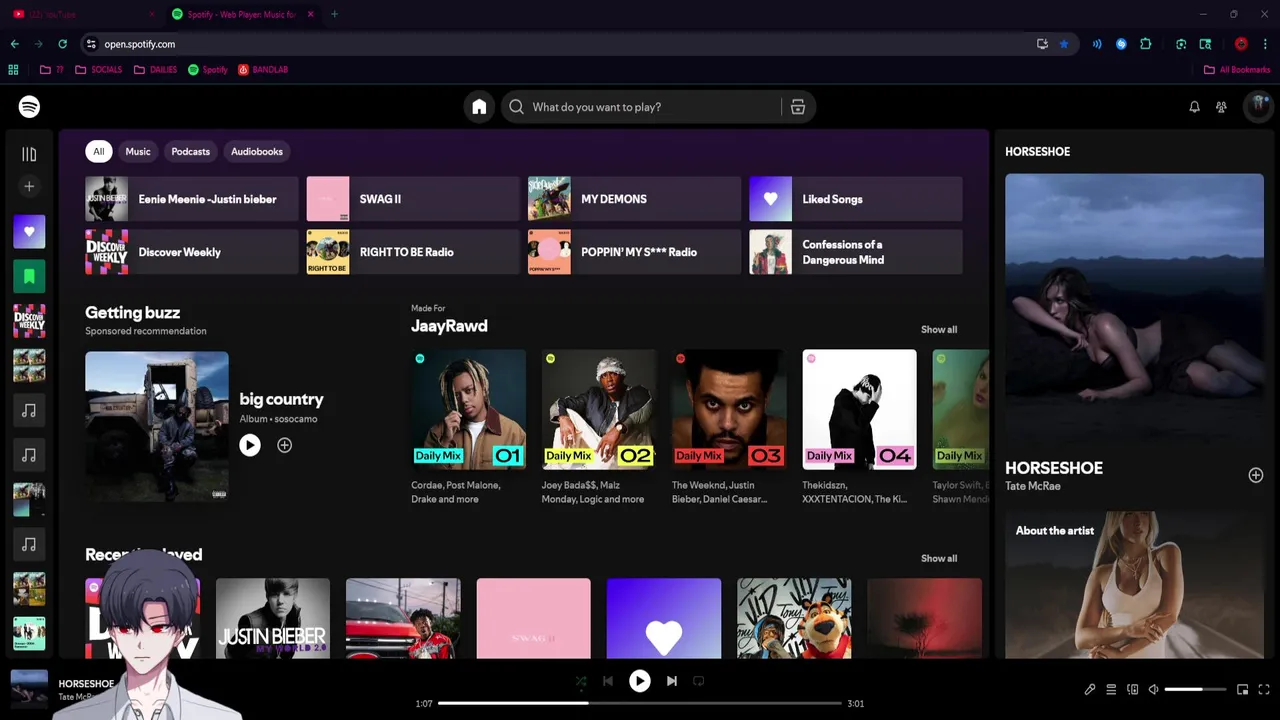Click the main Play button in player bar
Viewport: 1280px width, 720px height.
640,681
